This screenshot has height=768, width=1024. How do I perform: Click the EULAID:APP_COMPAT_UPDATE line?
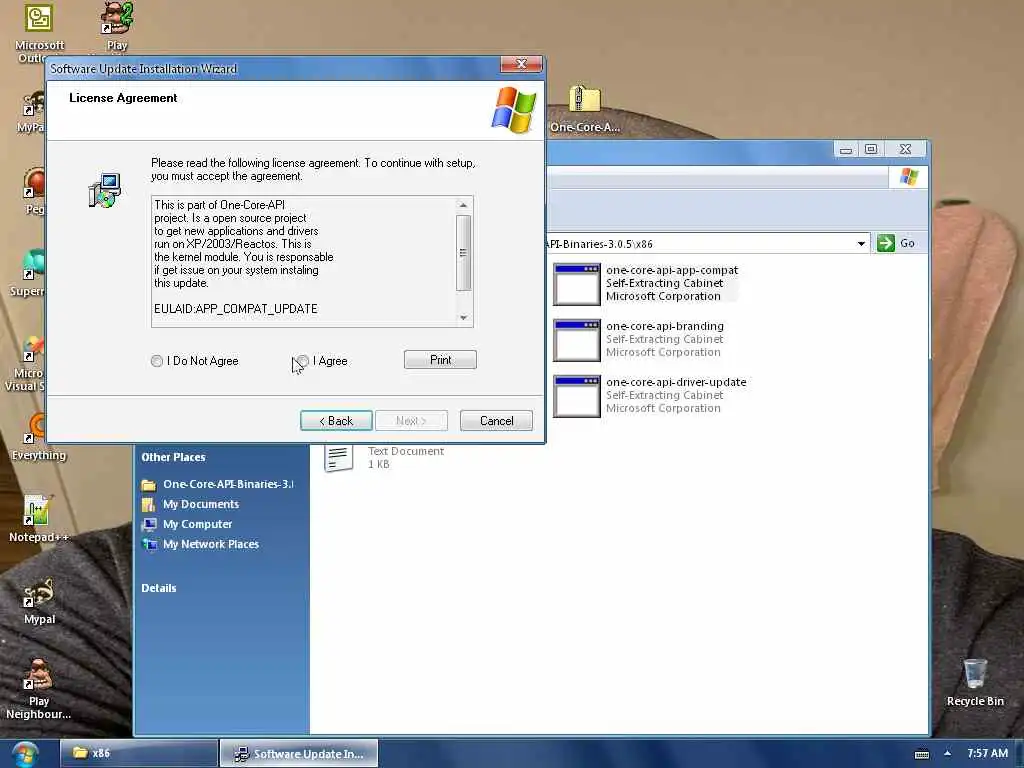click(x=236, y=309)
